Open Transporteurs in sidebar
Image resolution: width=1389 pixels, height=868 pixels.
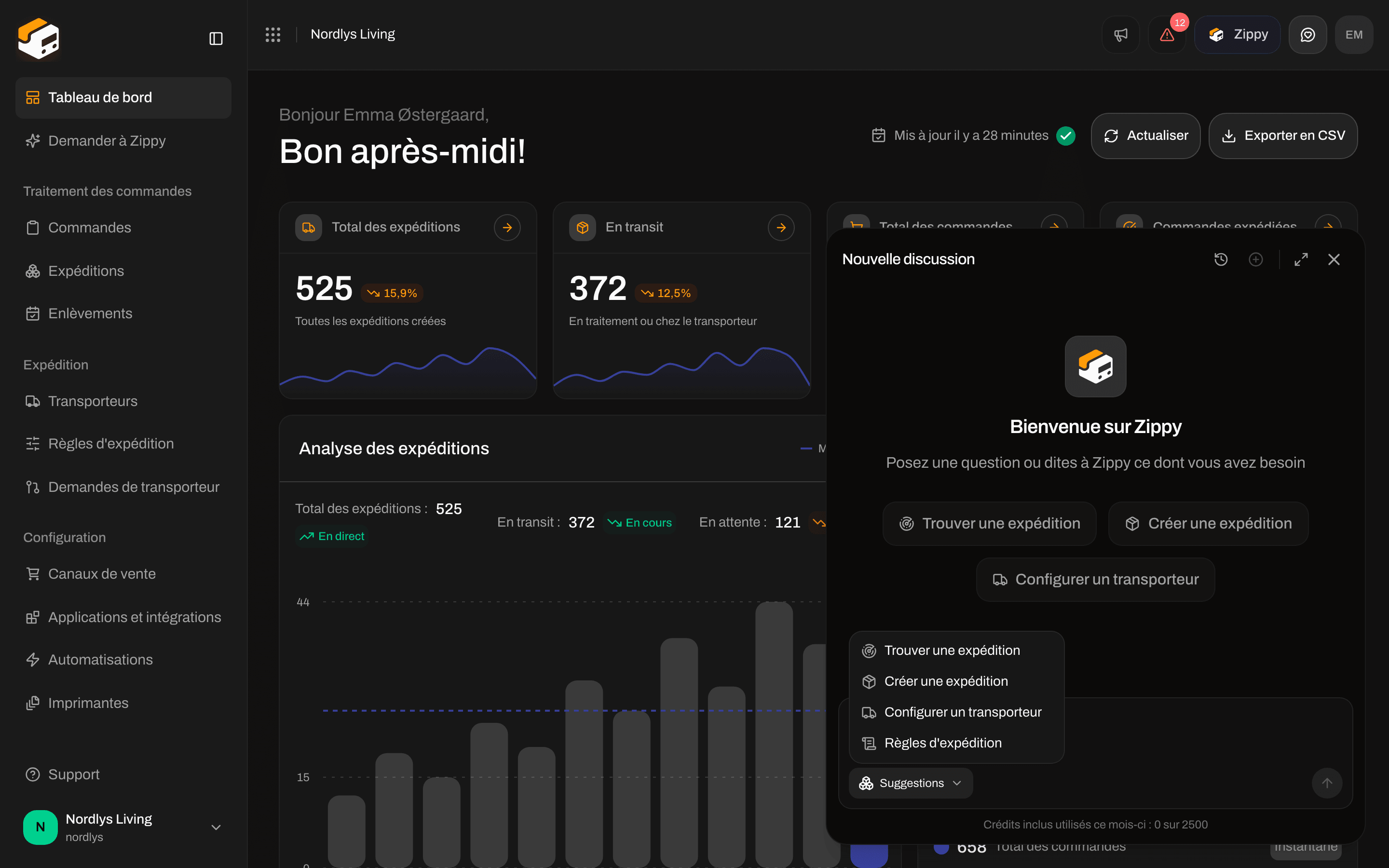(x=123, y=401)
